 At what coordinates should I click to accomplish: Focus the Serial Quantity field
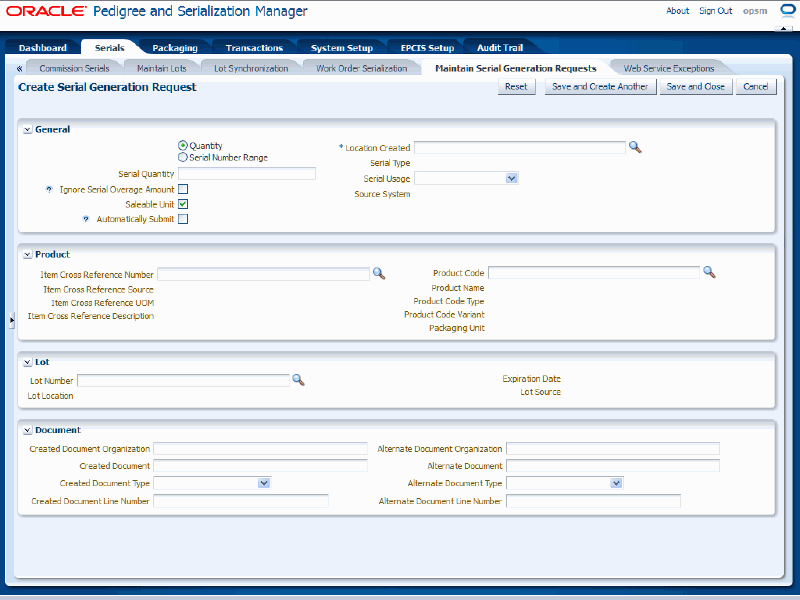coord(247,173)
